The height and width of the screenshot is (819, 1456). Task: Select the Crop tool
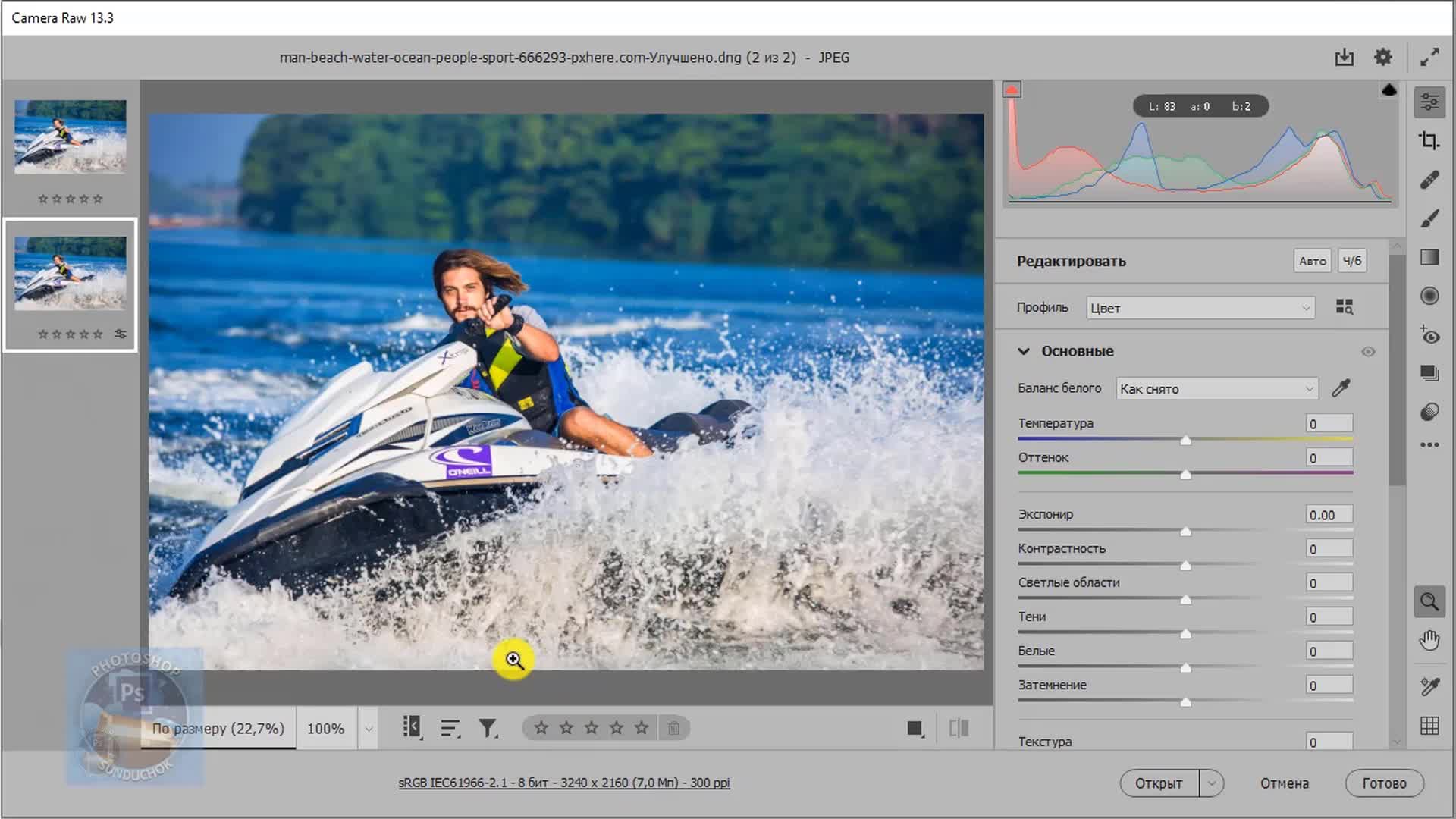click(1429, 141)
